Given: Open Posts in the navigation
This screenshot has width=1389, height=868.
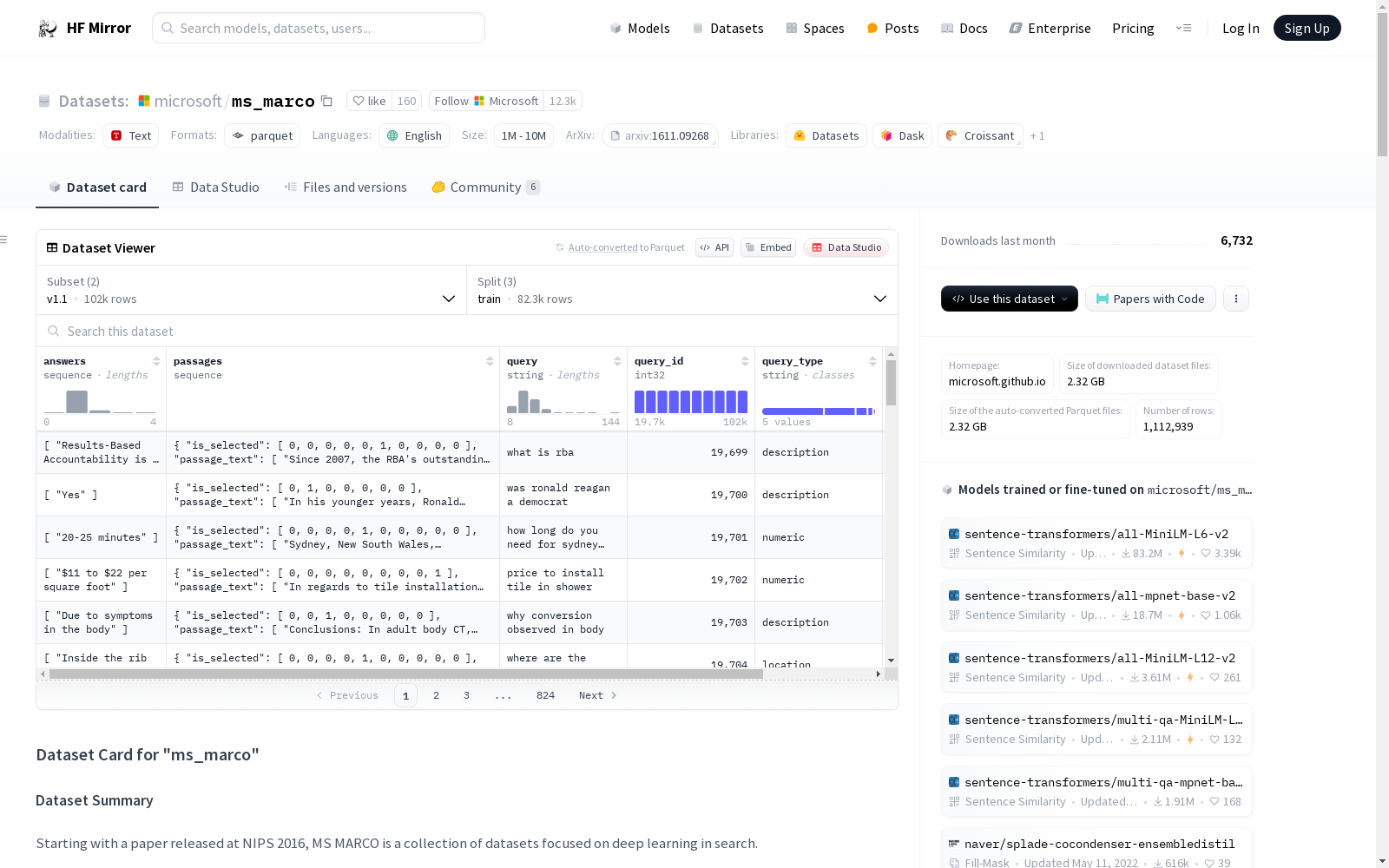Looking at the screenshot, I should (892, 28).
